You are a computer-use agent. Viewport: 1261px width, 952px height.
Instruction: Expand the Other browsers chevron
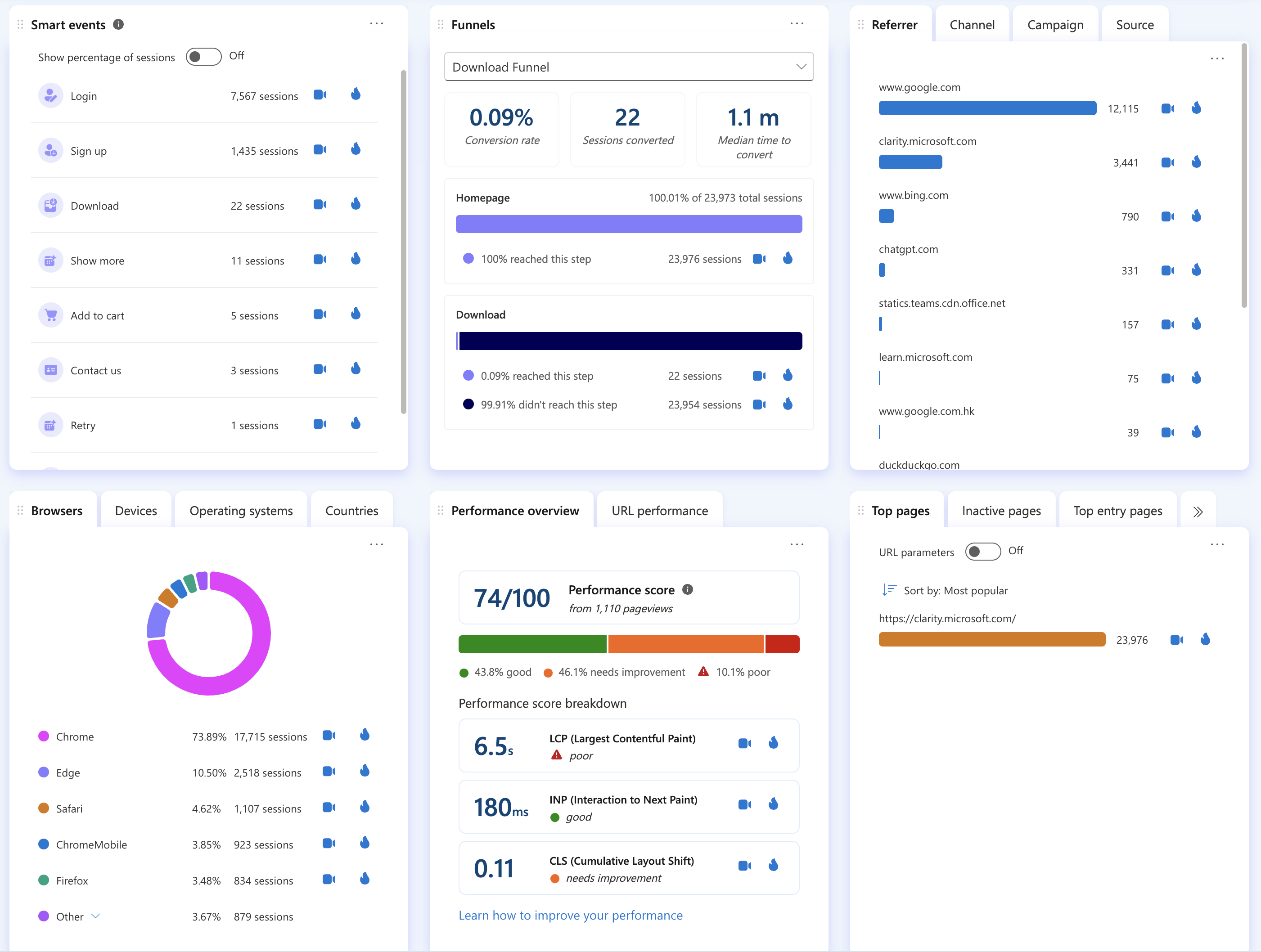pyautogui.click(x=96, y=916)
